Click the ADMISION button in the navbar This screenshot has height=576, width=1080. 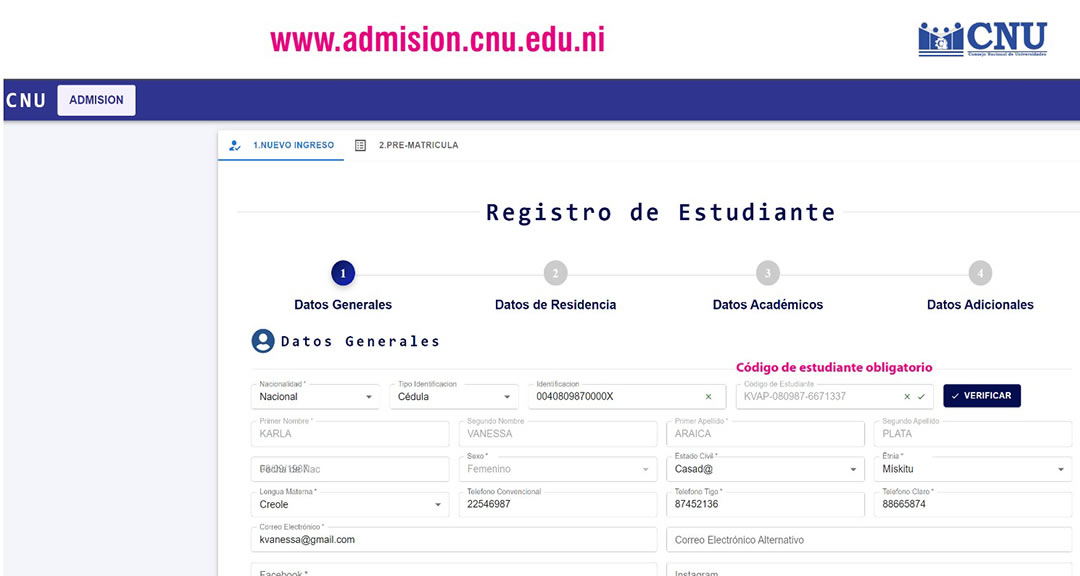(96, 100)
